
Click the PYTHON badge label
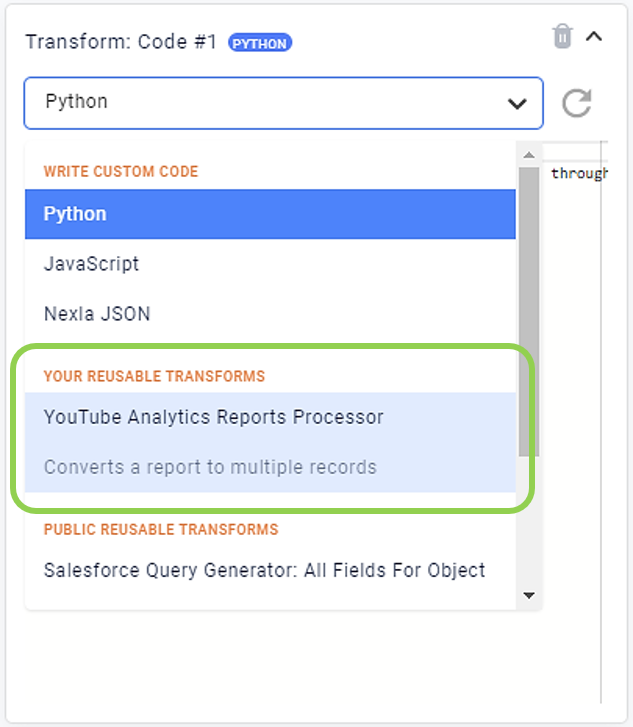click(x=260, y=44)
